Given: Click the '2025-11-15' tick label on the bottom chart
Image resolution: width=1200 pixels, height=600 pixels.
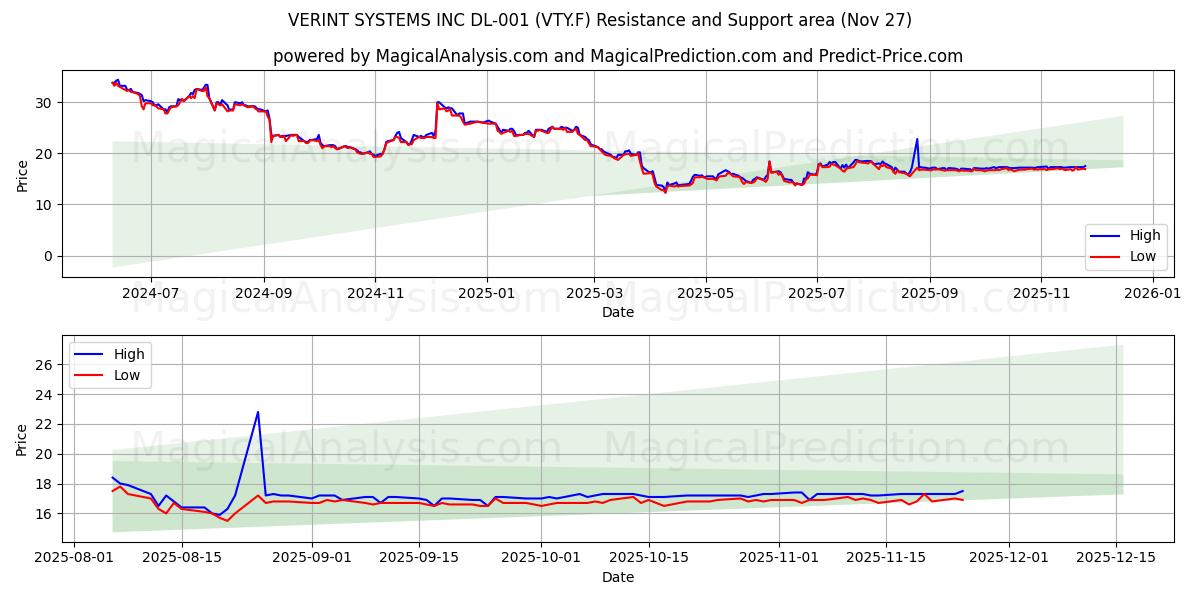Looking at the screenshot, I should (885, 558).
